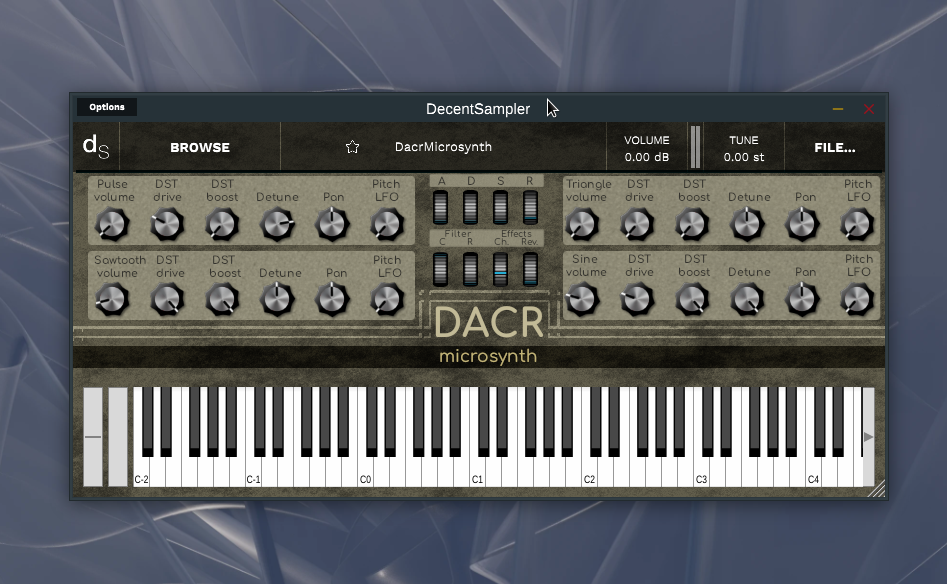Click the Sawtooth volume knob
This screenshot has height=584, width=947.
pyautogui.click(x=112, y=300)
